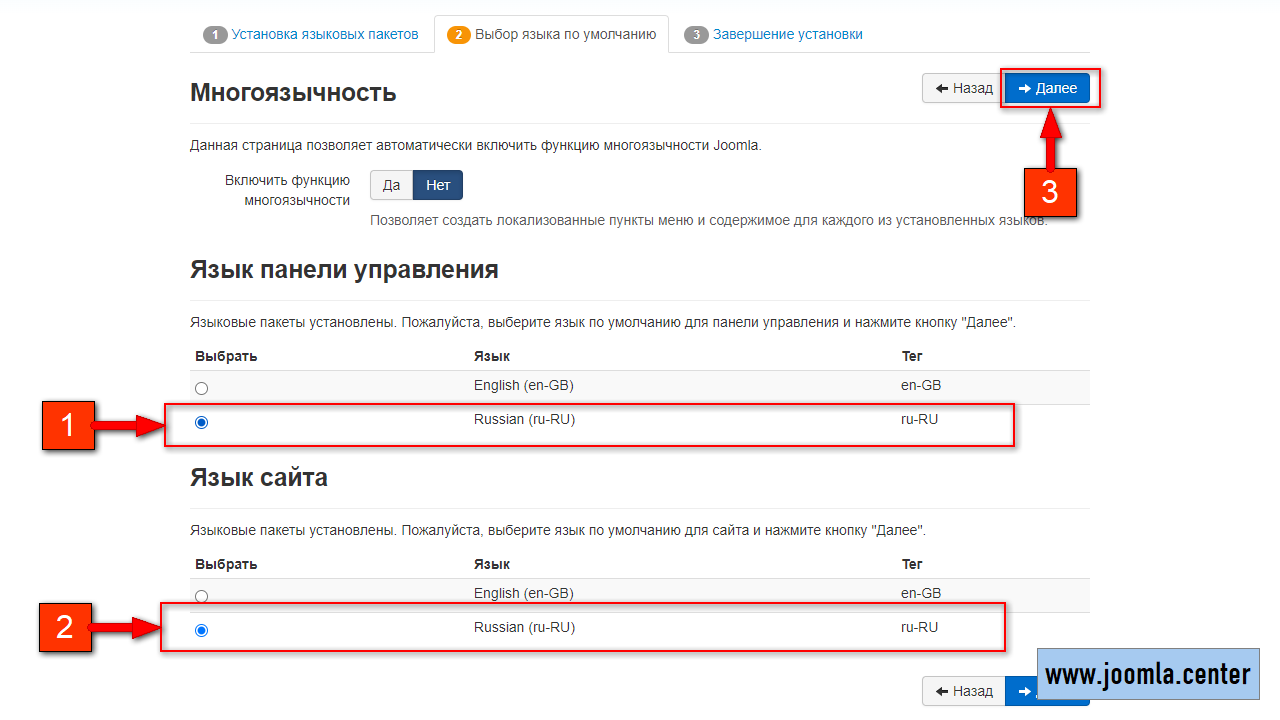Viewport: 1280px width, 720px height.
Task: Click the red annotation box numbered 1
Action: (x=68, y=426)
